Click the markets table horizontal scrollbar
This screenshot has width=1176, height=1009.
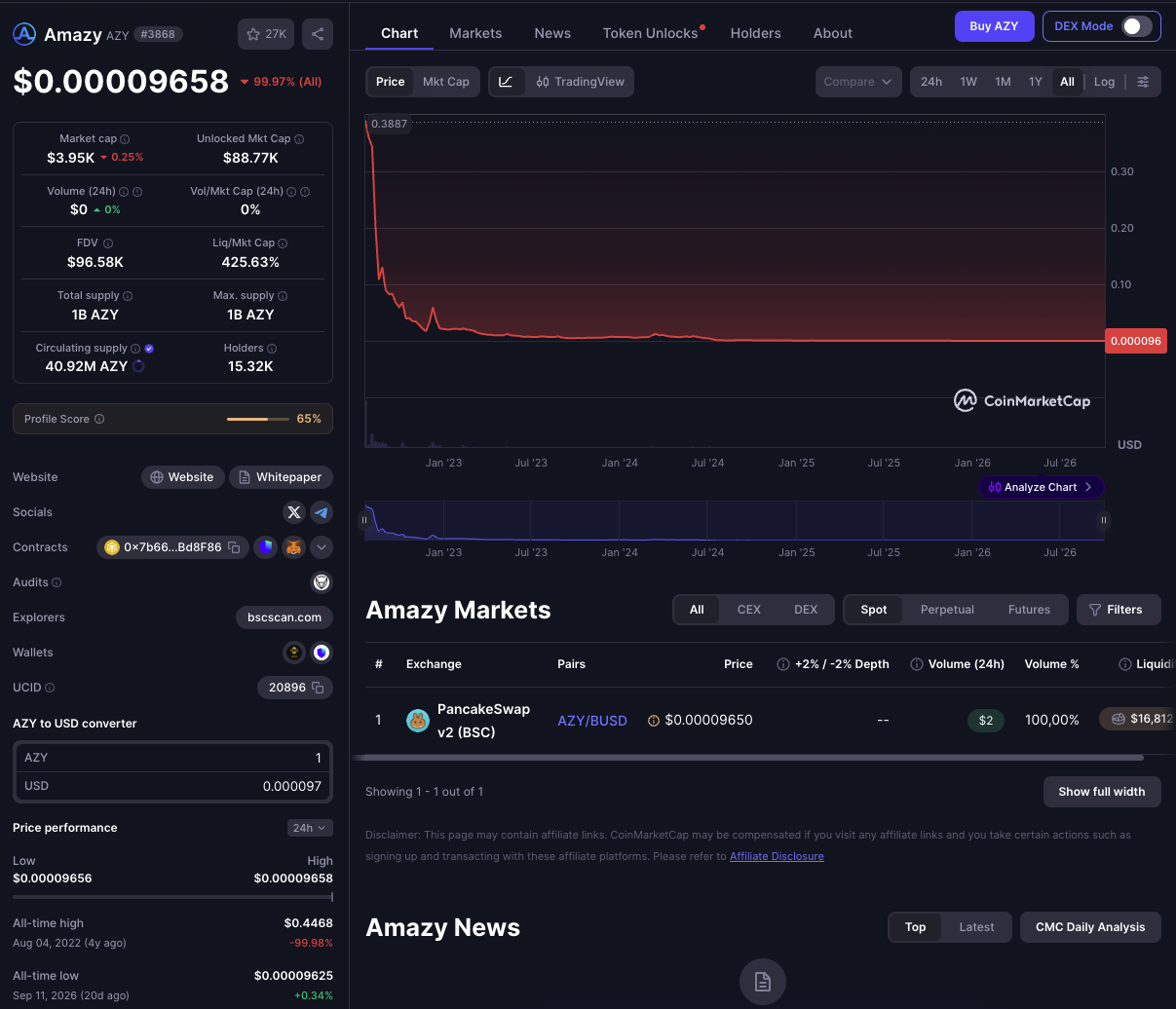coord(749,757)
